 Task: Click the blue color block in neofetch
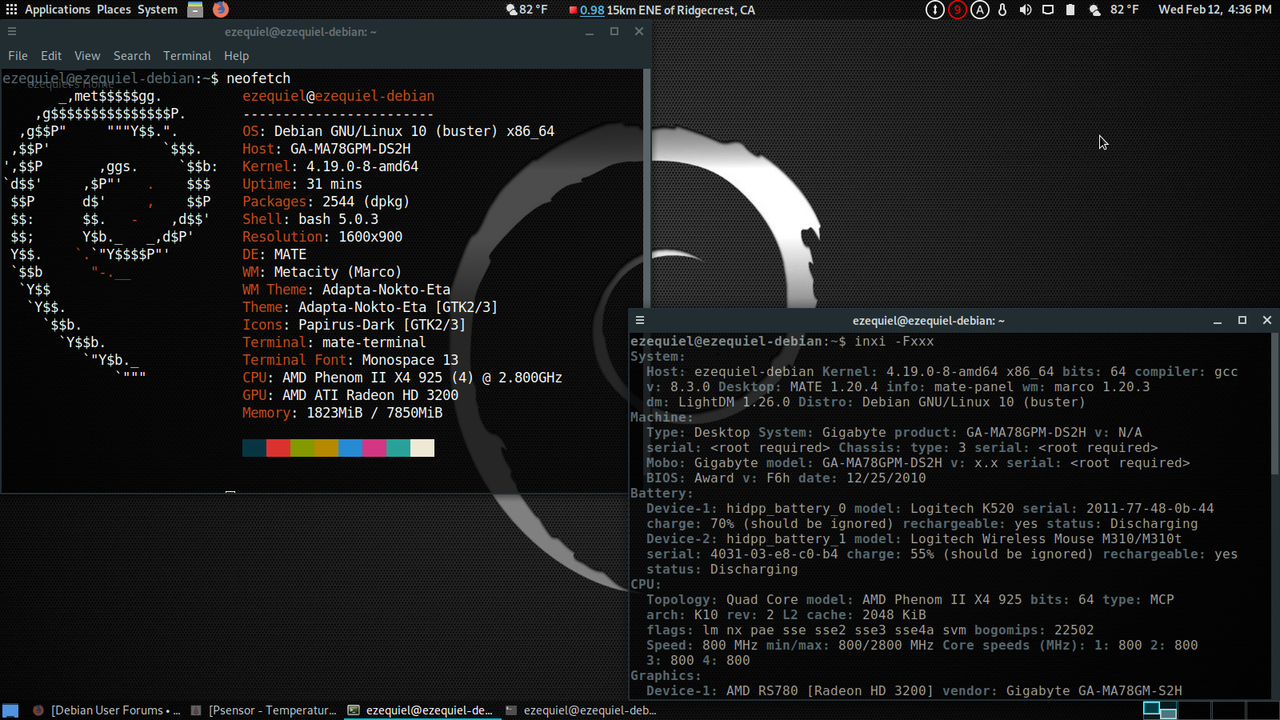coord(350,448)
